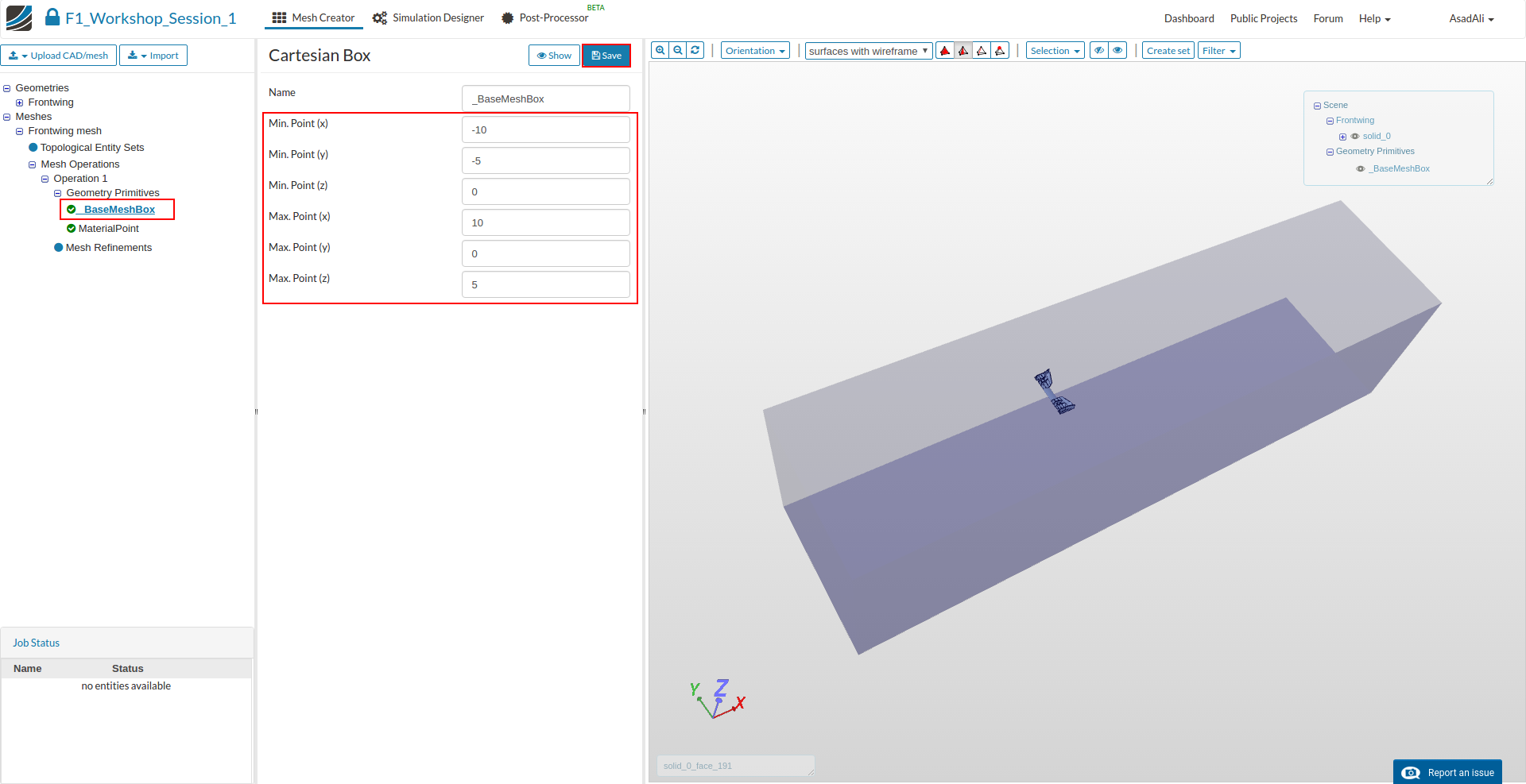Click the camera icon in Report an issue

[x=1411, y=773]
